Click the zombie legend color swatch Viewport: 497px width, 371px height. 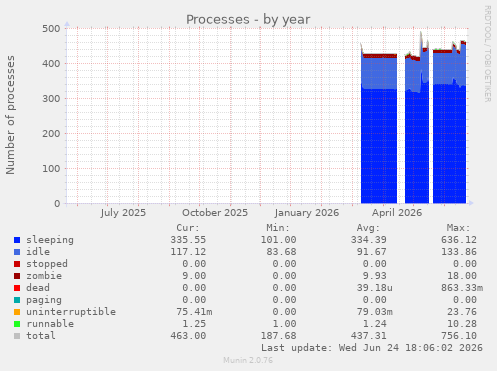pyautogui.click(x=17, y=276)
